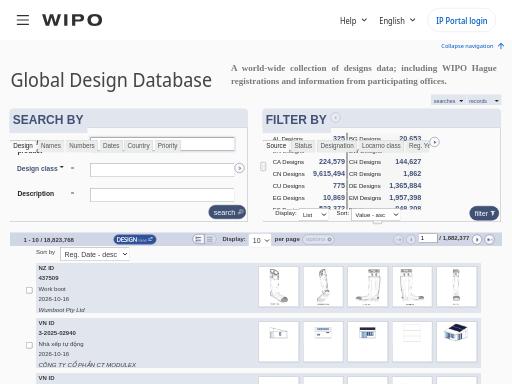Switch to detailed list view icon
This screenshot has width=512, height=384.
(x=198, y=239)
